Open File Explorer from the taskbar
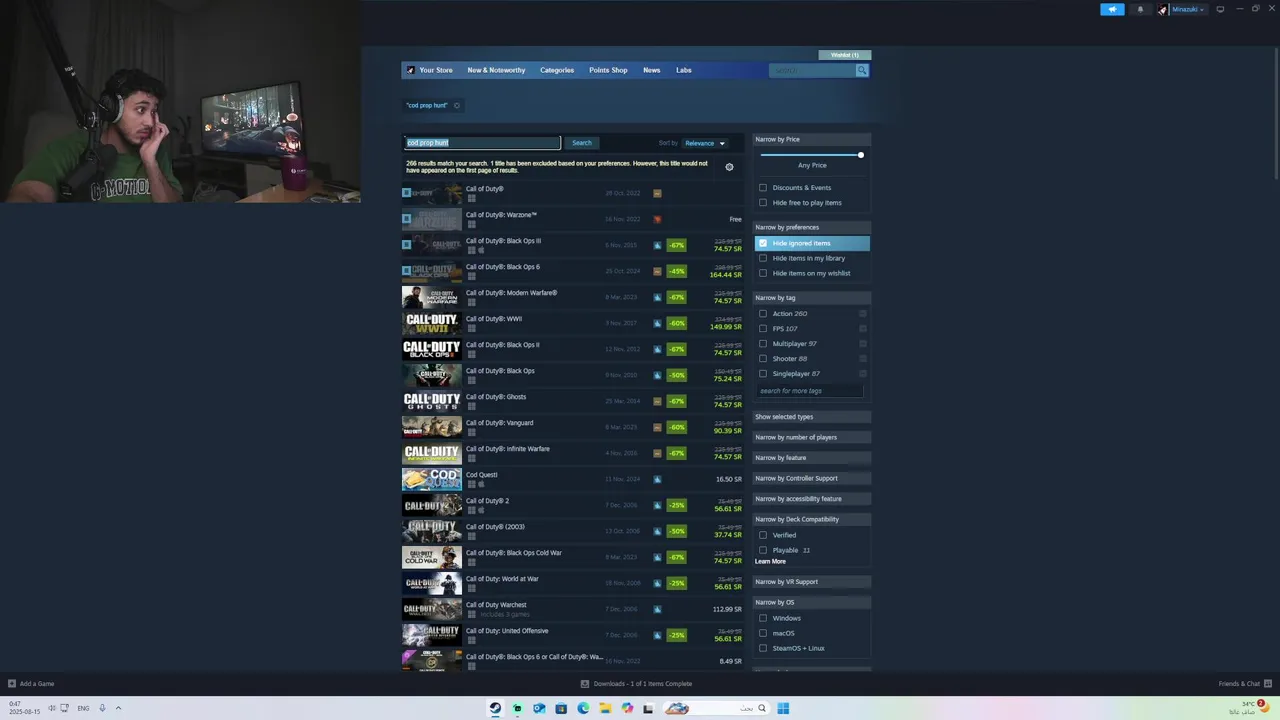 [x=605, y=708]
